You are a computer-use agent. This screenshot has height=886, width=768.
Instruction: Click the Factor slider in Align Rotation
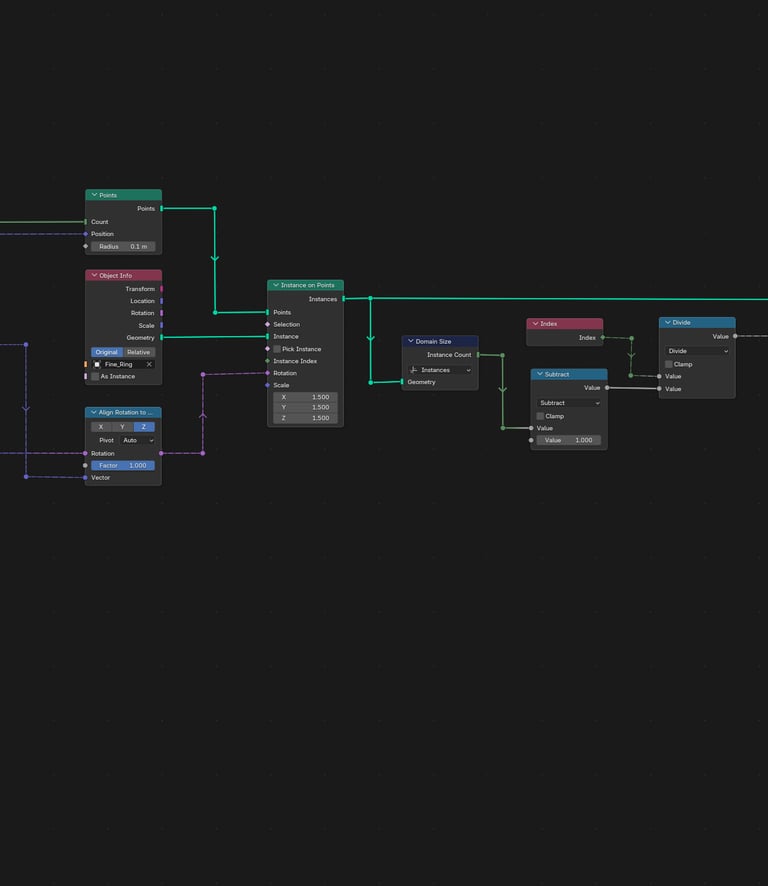pos(123,466)
